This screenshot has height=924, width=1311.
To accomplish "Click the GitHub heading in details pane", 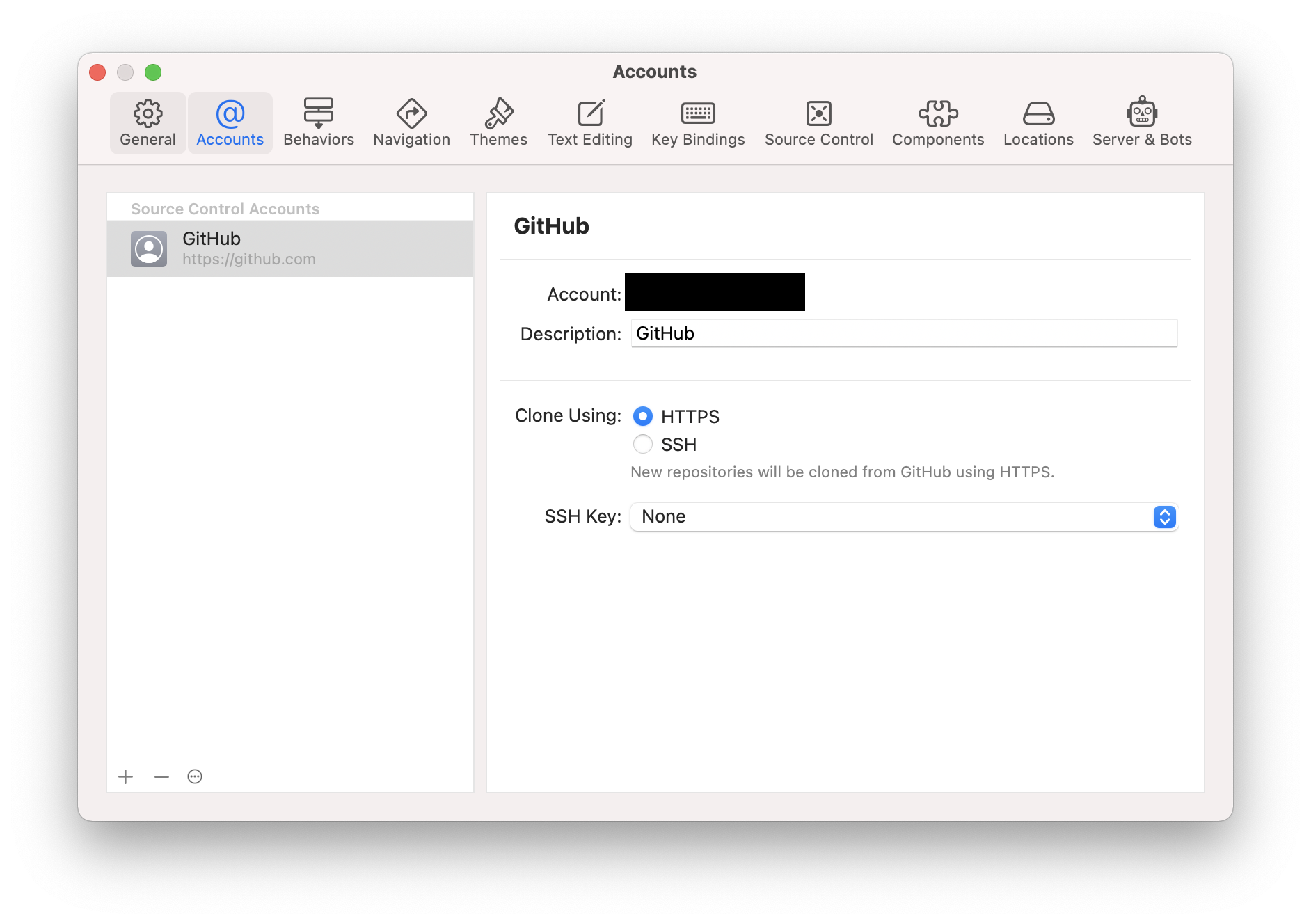I will tap(551, 226).
